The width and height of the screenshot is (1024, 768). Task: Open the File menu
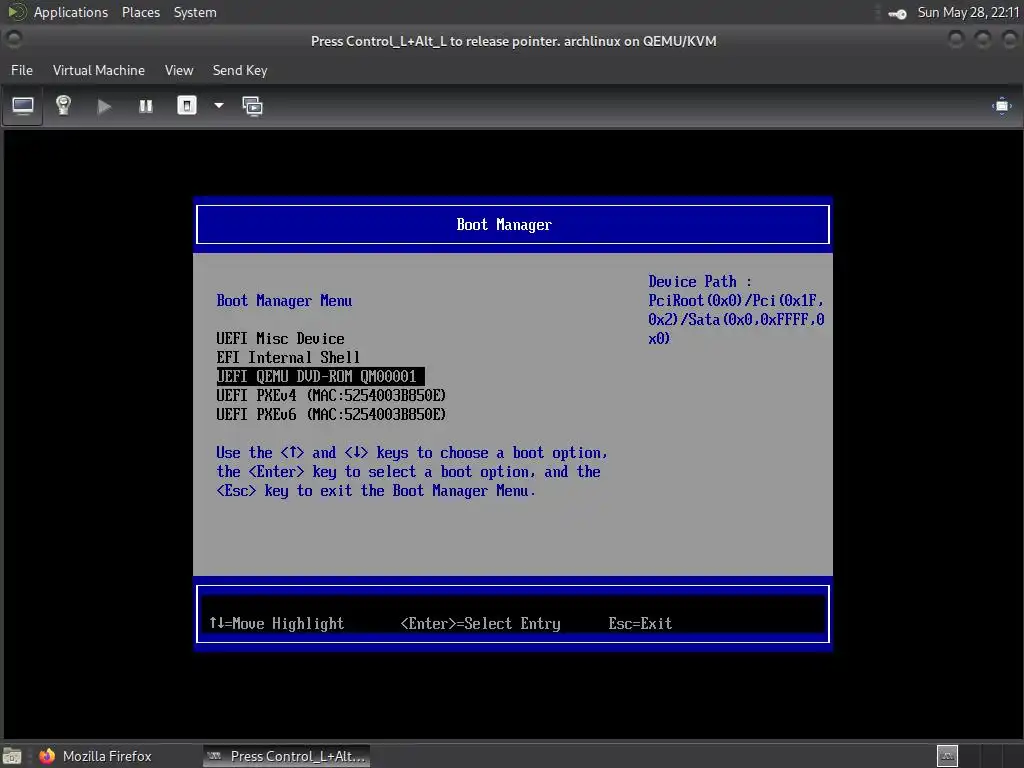tap(22, 71)
